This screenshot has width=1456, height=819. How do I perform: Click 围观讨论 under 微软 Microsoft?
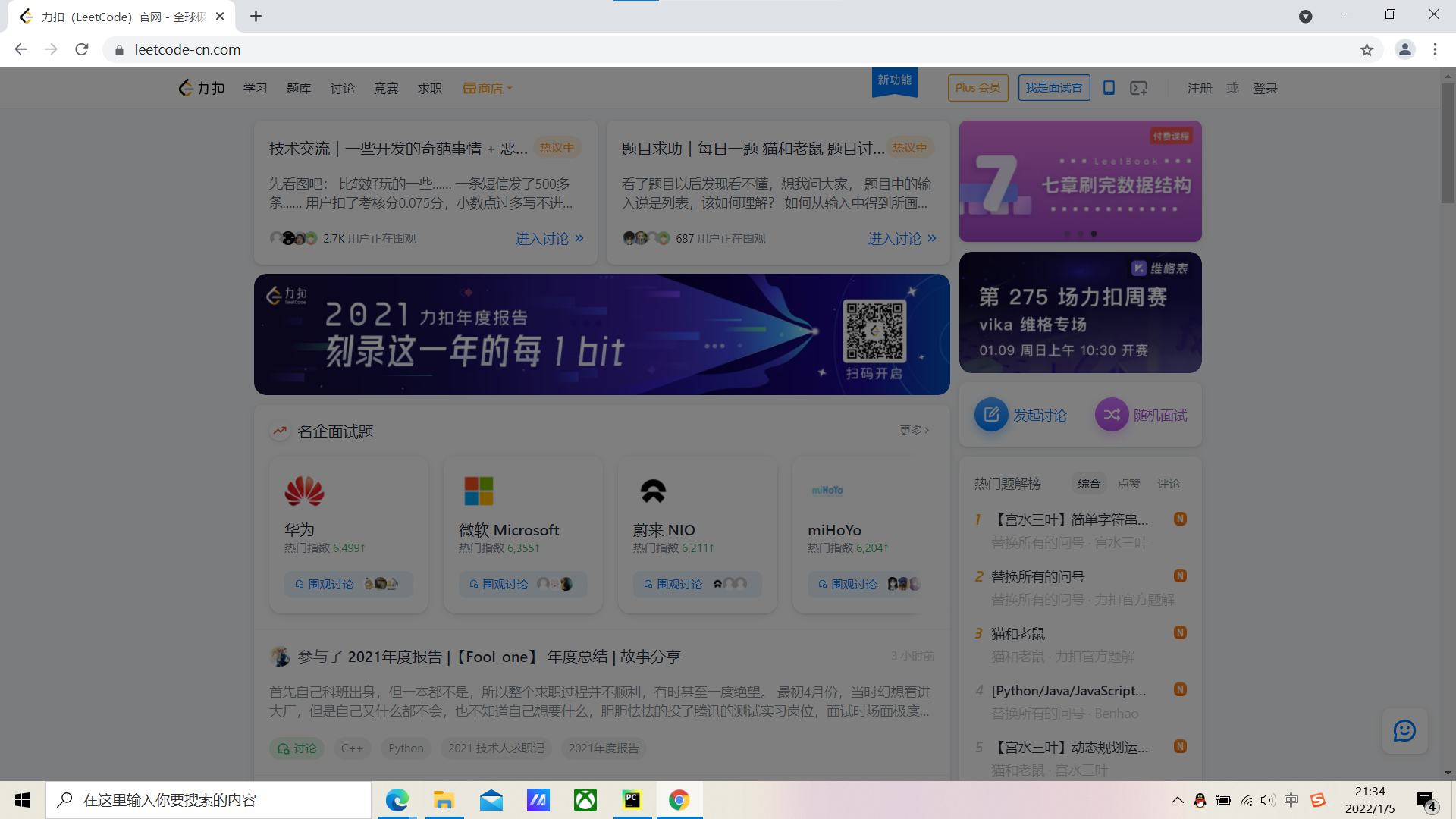pos(523,584)
